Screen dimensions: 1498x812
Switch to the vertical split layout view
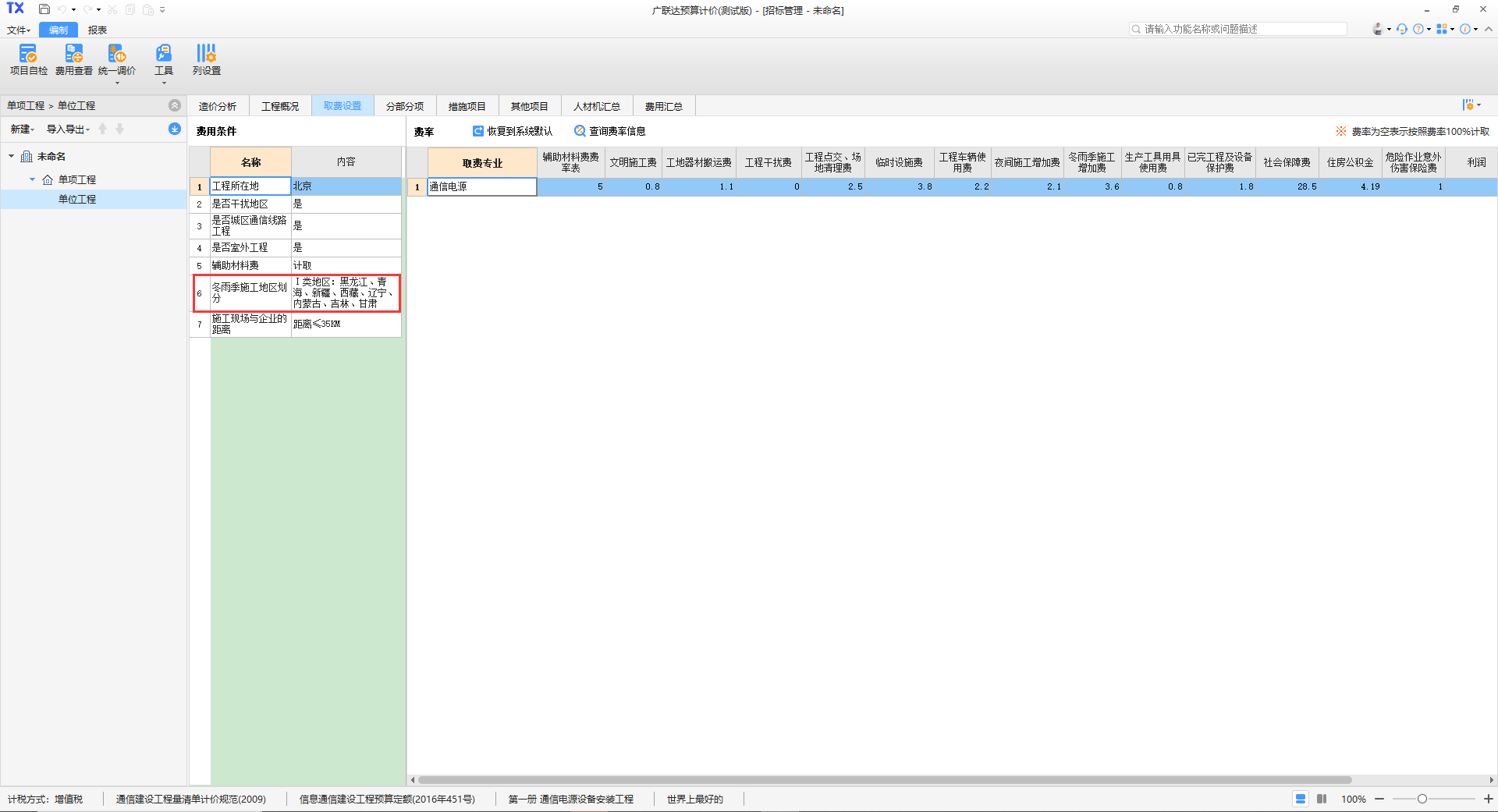coord(1322,799)
